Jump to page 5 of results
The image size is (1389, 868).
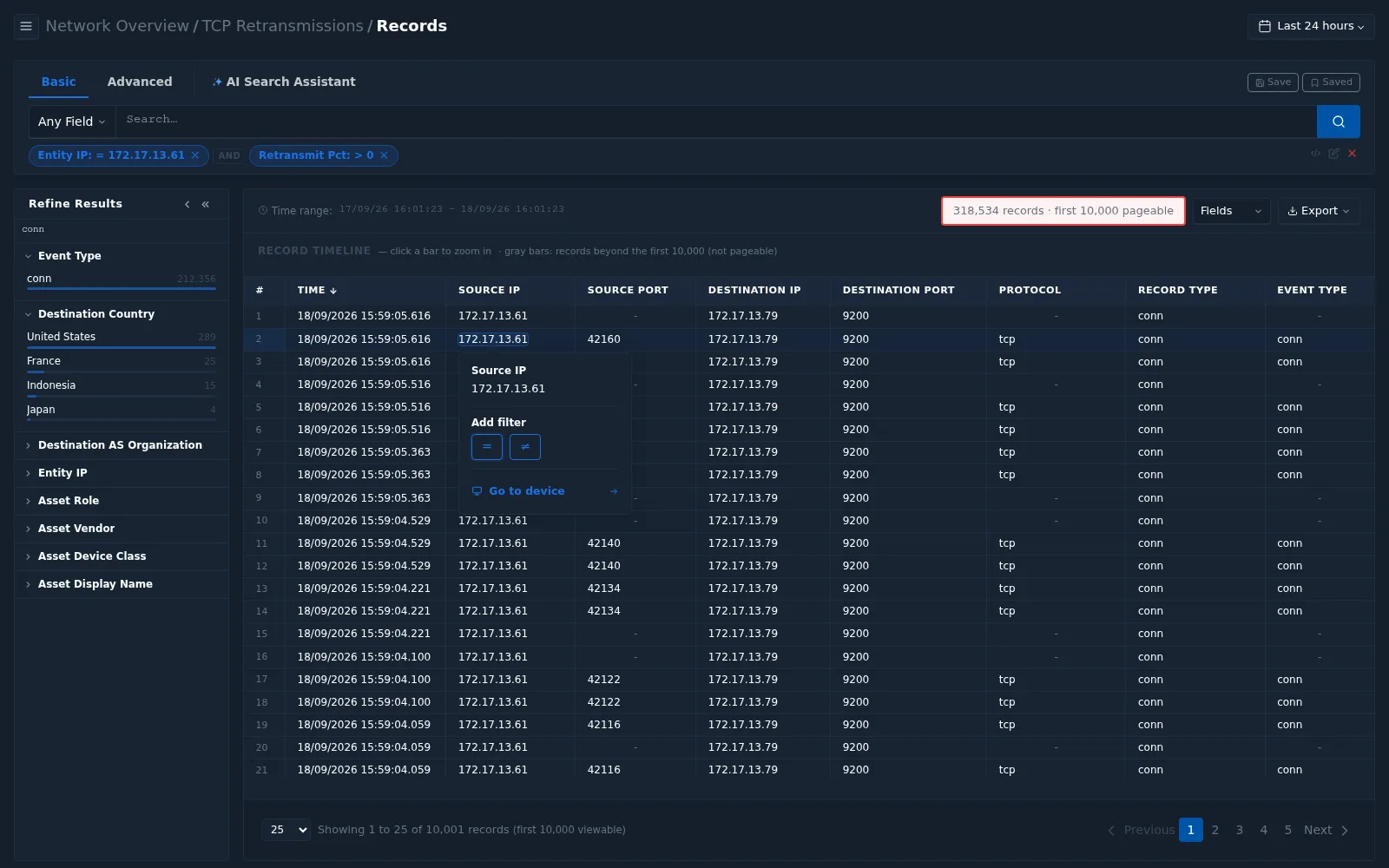[x=1288, y=830]
